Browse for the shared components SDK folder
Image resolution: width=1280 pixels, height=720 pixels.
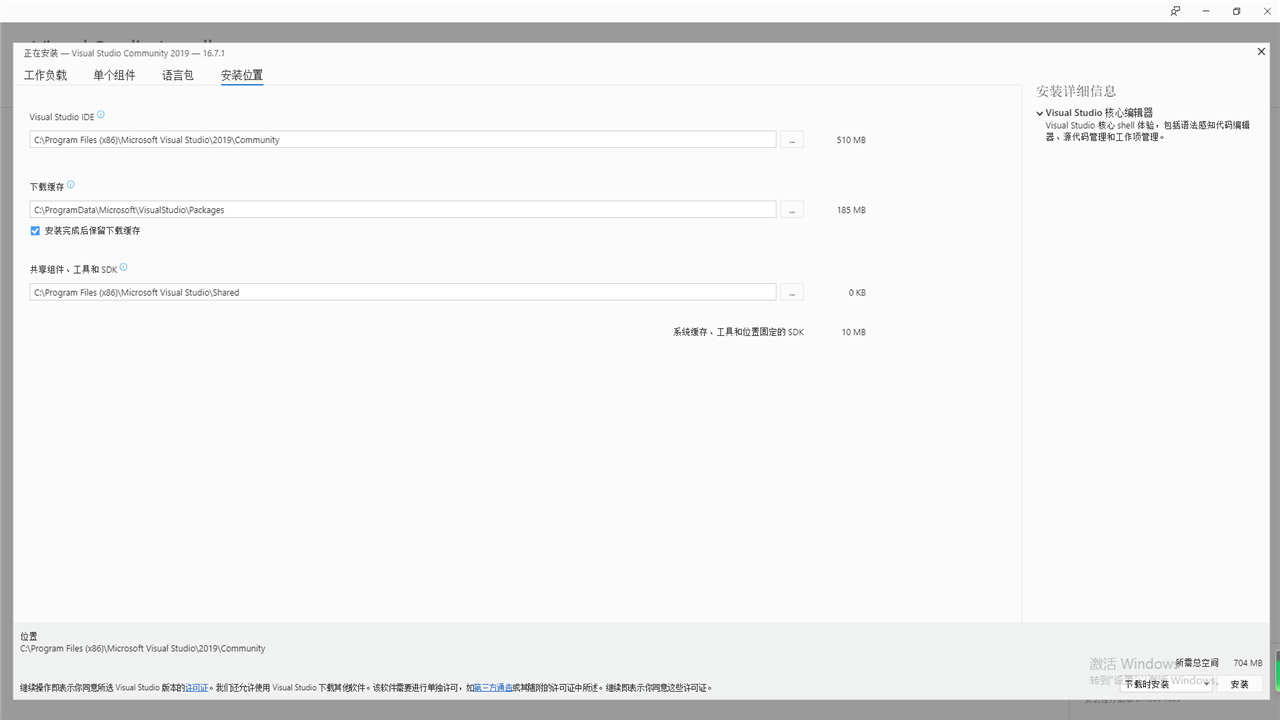791,291
